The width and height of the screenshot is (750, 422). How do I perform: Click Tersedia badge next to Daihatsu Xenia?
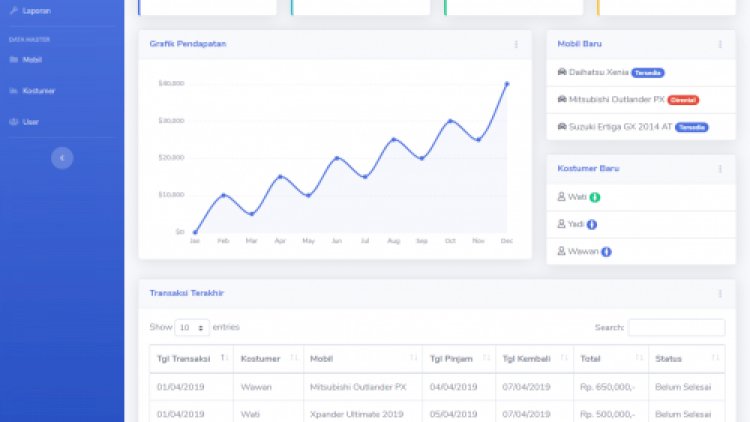click(648, 73)
